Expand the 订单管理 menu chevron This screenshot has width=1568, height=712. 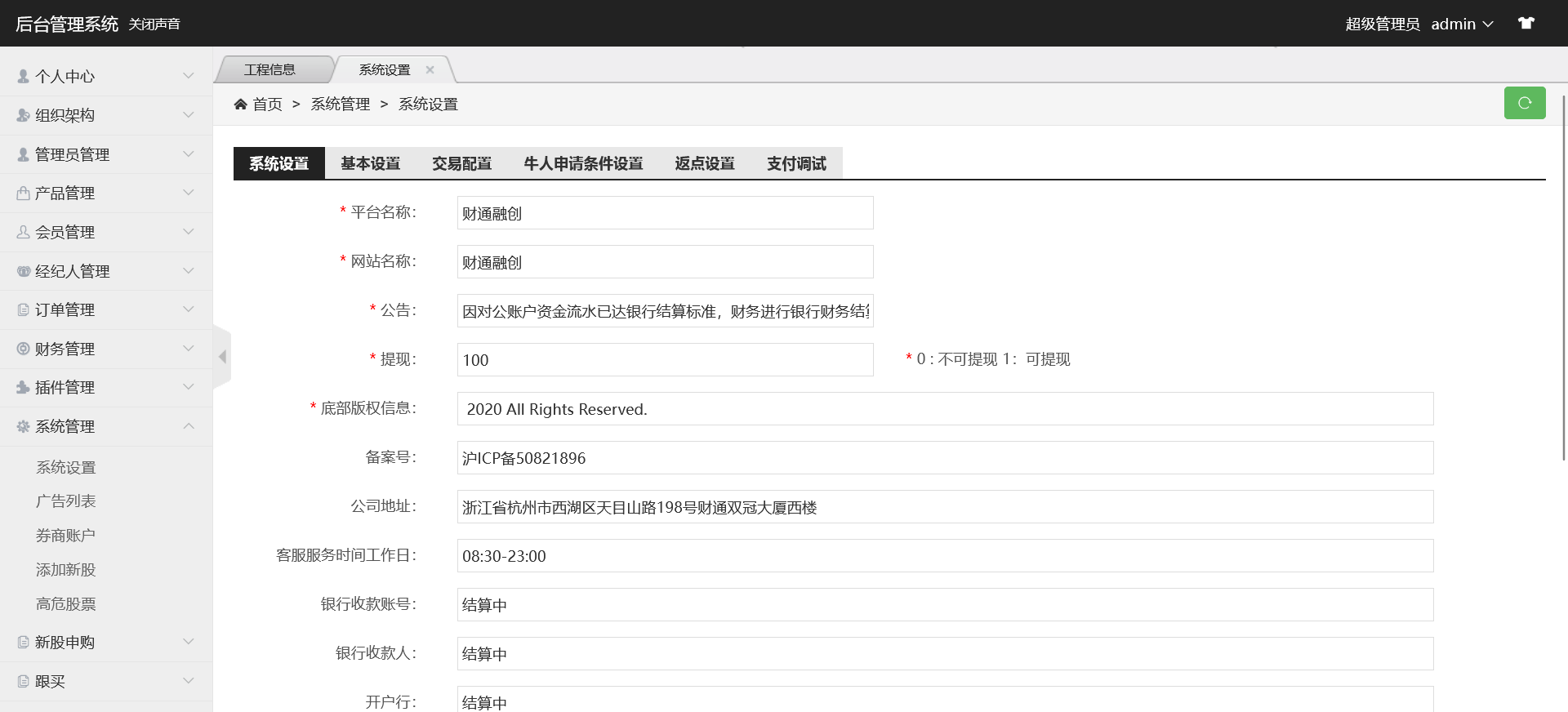pyautogui.click(x=189, y=309)
